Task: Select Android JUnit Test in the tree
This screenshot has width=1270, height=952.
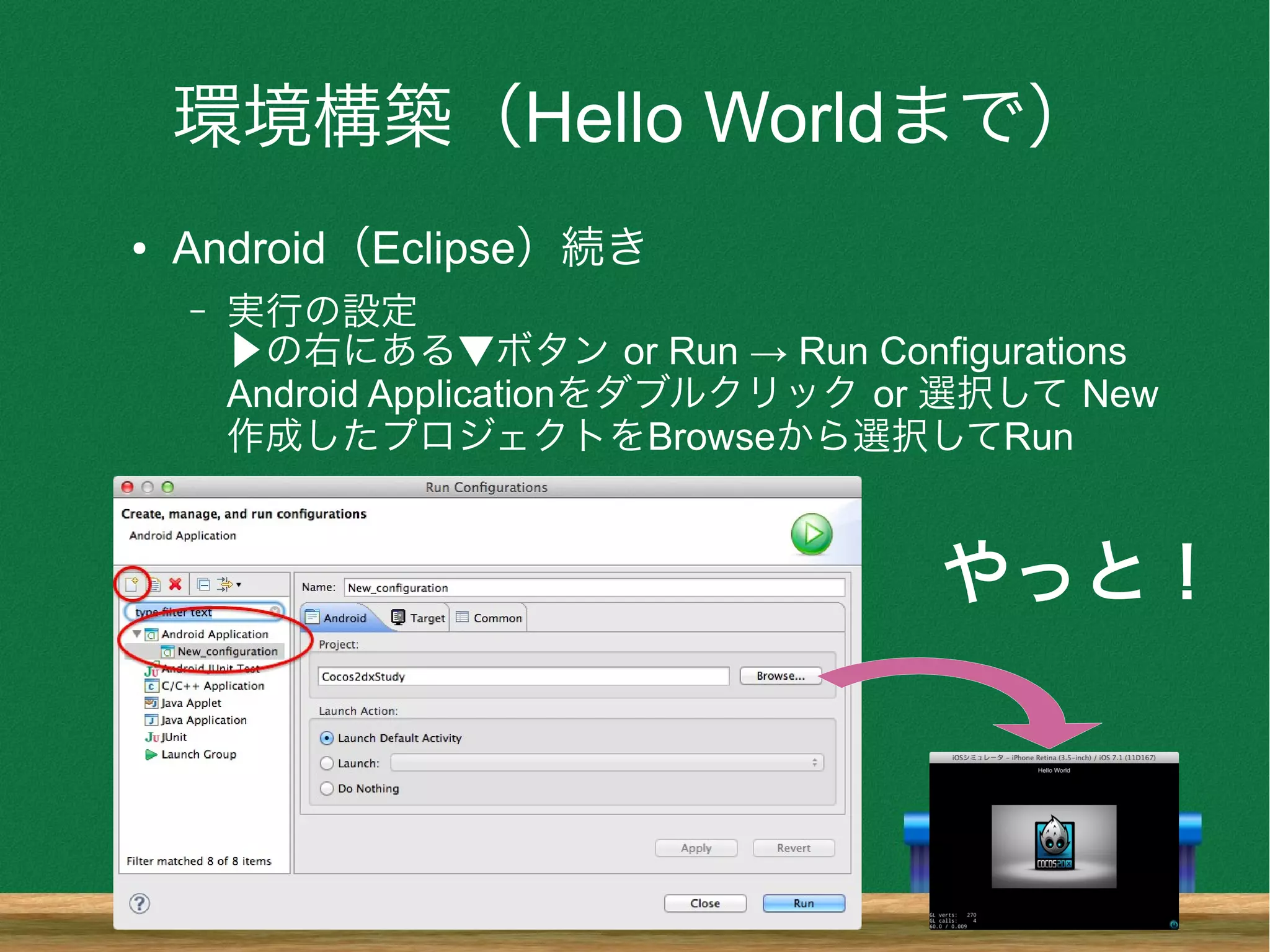Action: click(x=211, y=669)
